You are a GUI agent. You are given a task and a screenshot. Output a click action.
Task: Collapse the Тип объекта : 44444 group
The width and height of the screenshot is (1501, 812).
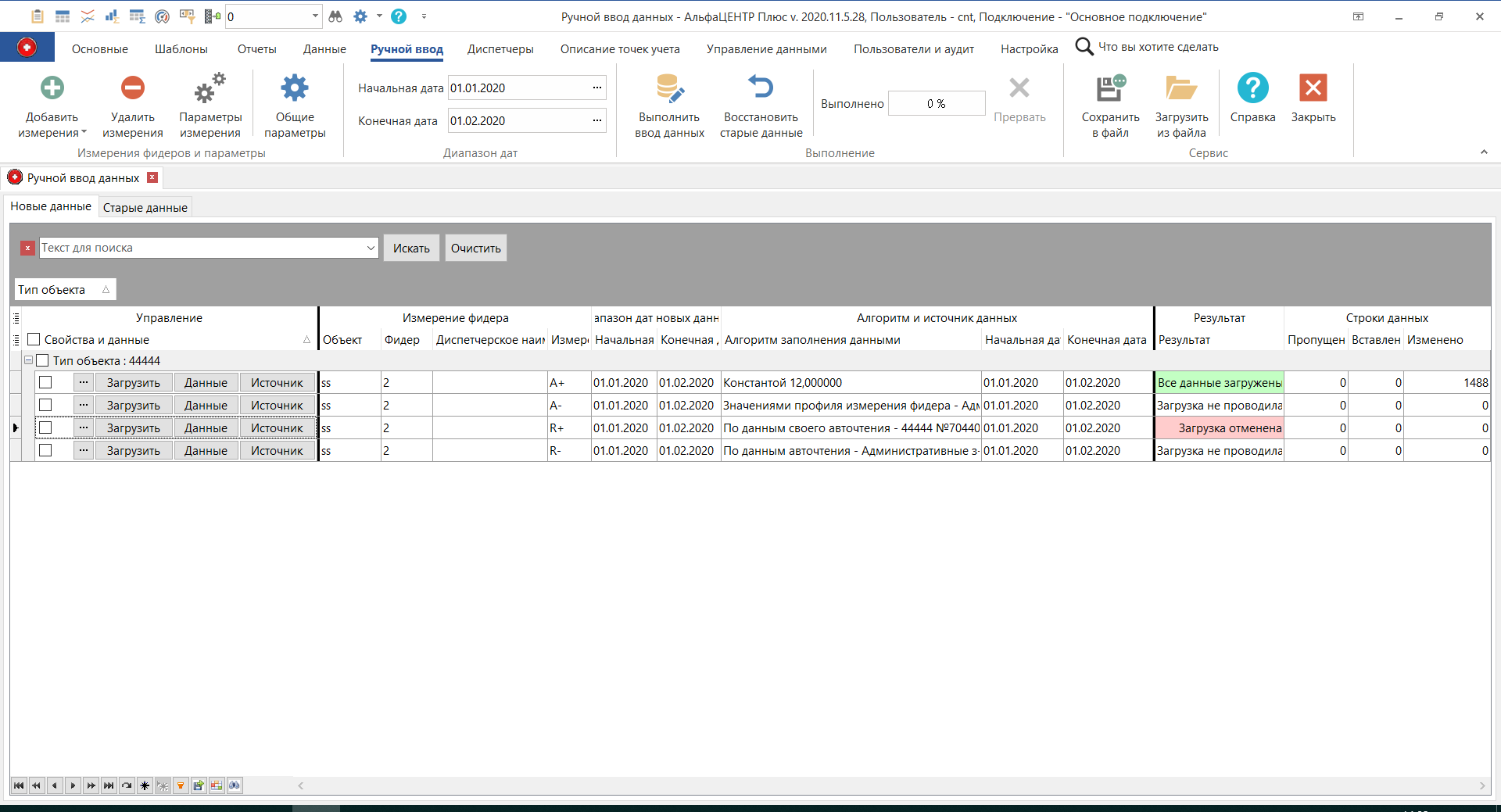coord(28,360)
